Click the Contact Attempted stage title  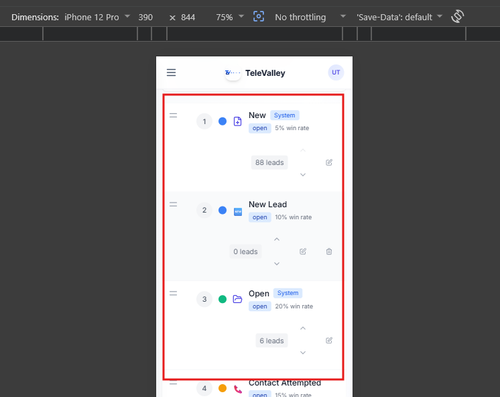pyautogui.click(x=285, y=383)
